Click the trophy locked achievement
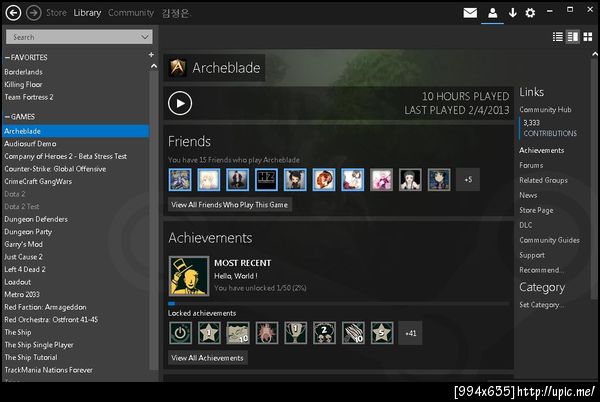Screen dimensions: 600x402 (295, 333)
